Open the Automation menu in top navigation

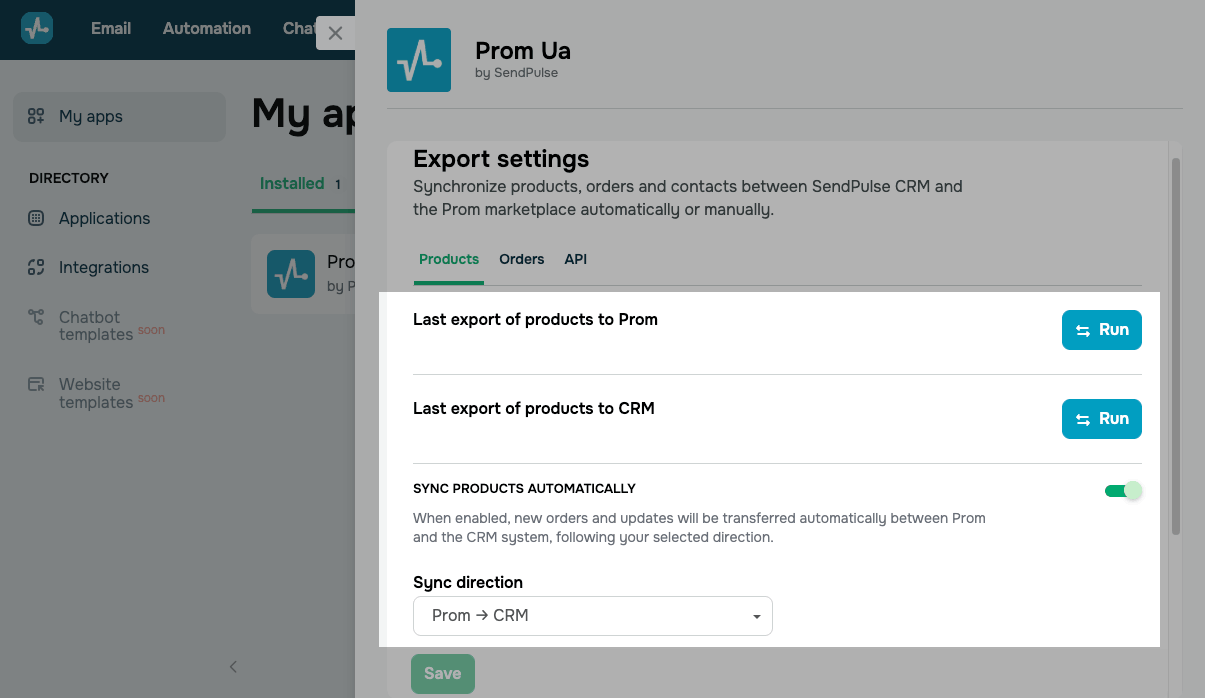coord(207,28)
